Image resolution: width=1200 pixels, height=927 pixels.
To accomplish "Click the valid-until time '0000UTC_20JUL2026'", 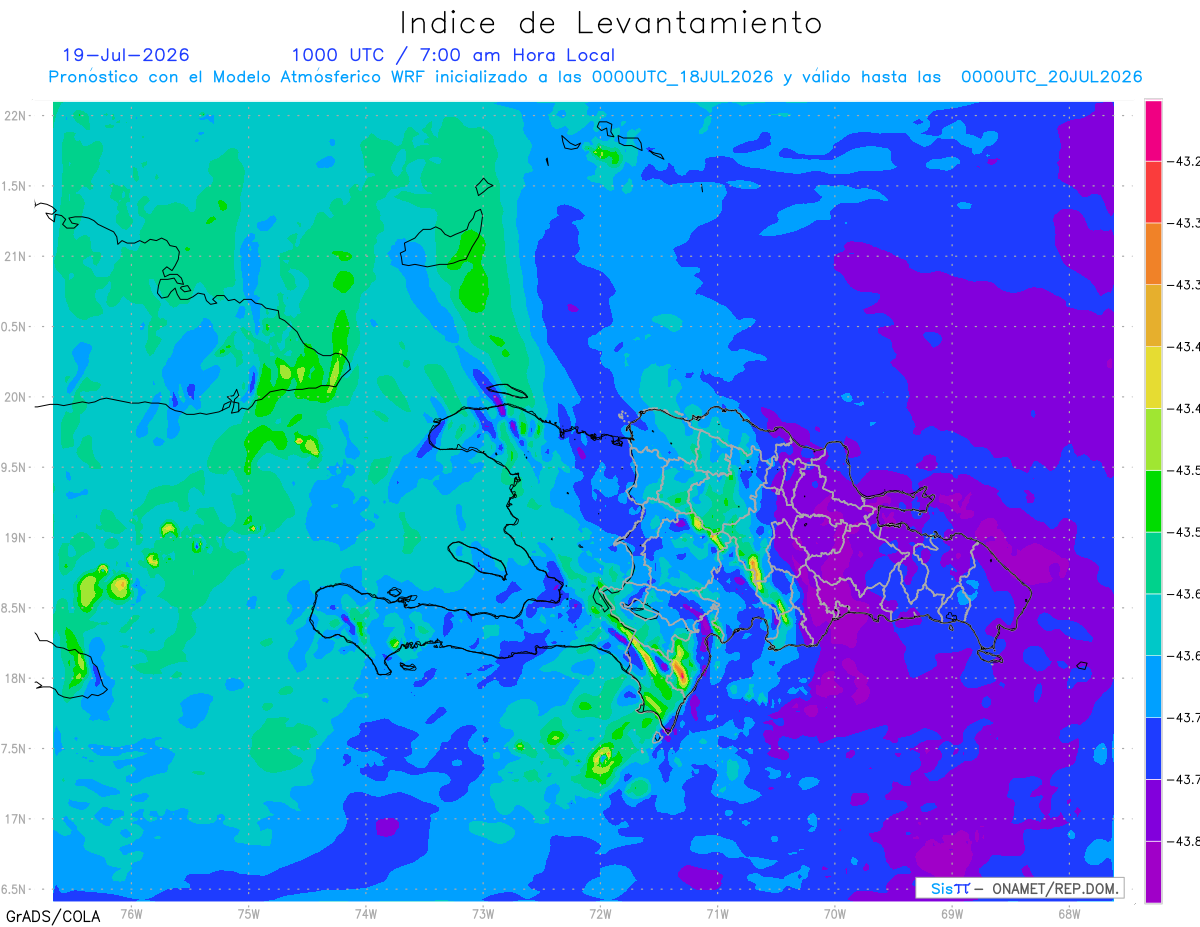I will (1052, 77).
